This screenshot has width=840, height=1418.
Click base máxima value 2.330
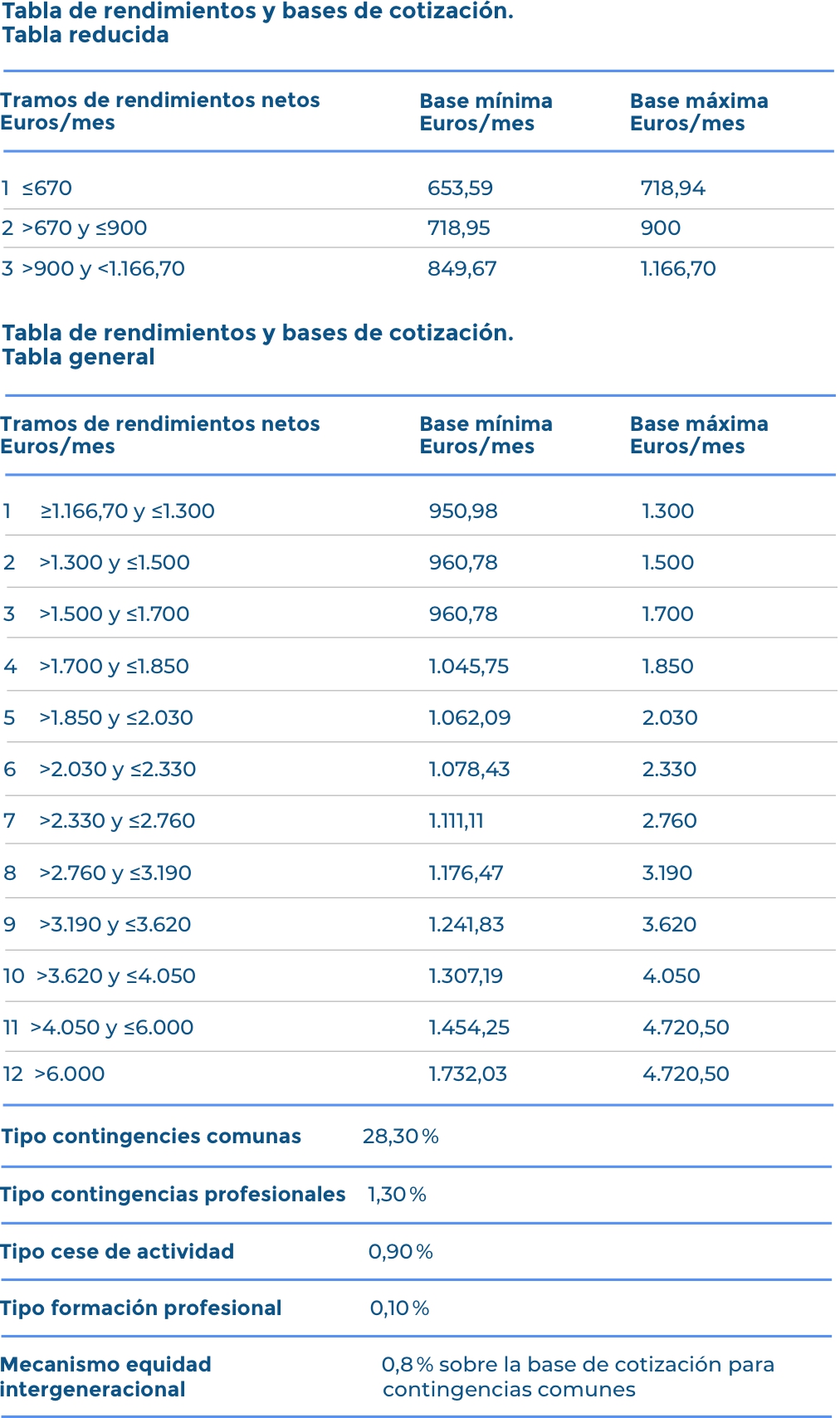click(x=669, y=770)
